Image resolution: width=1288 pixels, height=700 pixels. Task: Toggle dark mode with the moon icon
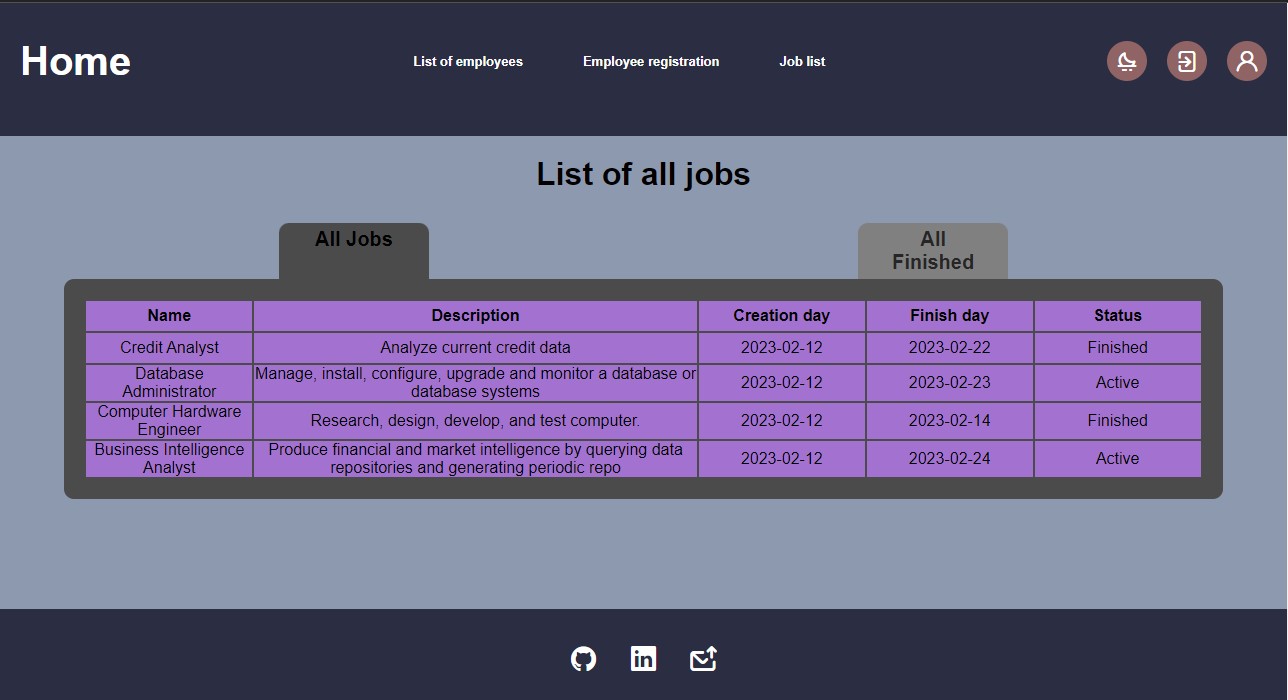coord(1127,61)
